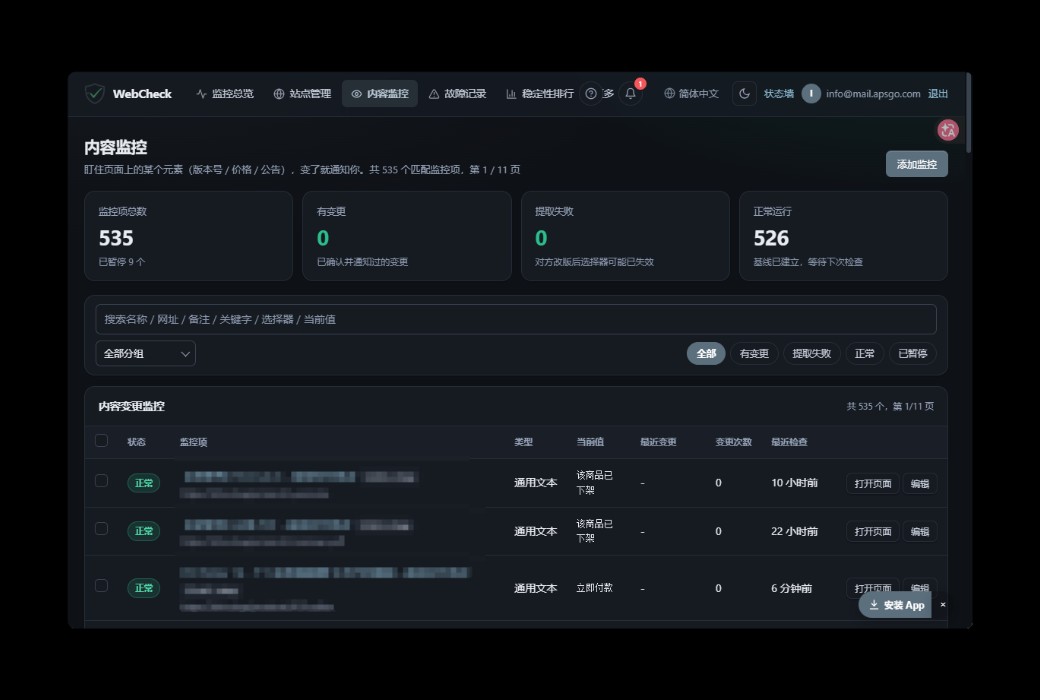Click the 当前值 column header
The width and height of the screenshot is (1040, 700).
(590, 442)
